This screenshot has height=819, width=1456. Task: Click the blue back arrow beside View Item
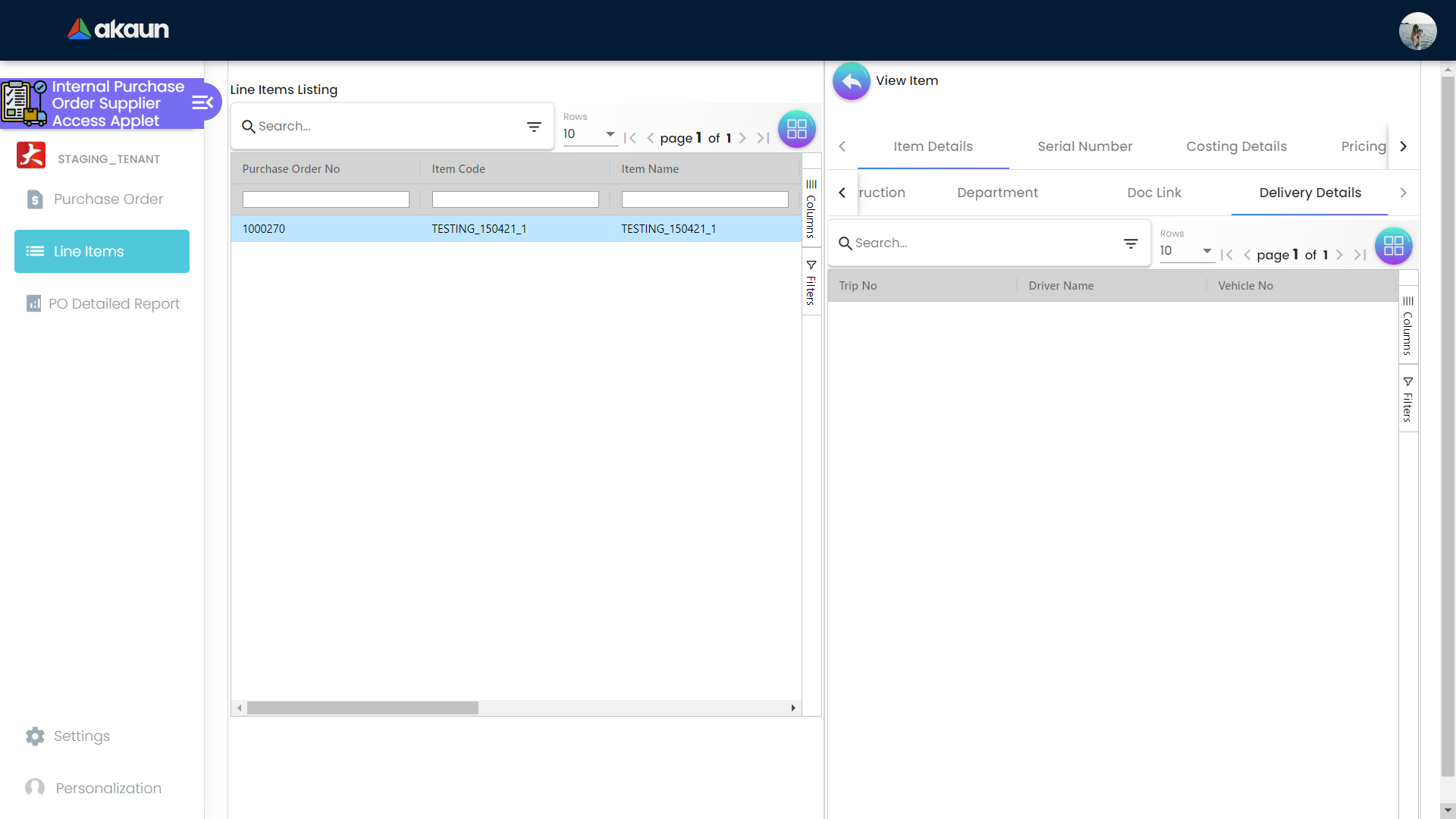[x=851, y=81]
